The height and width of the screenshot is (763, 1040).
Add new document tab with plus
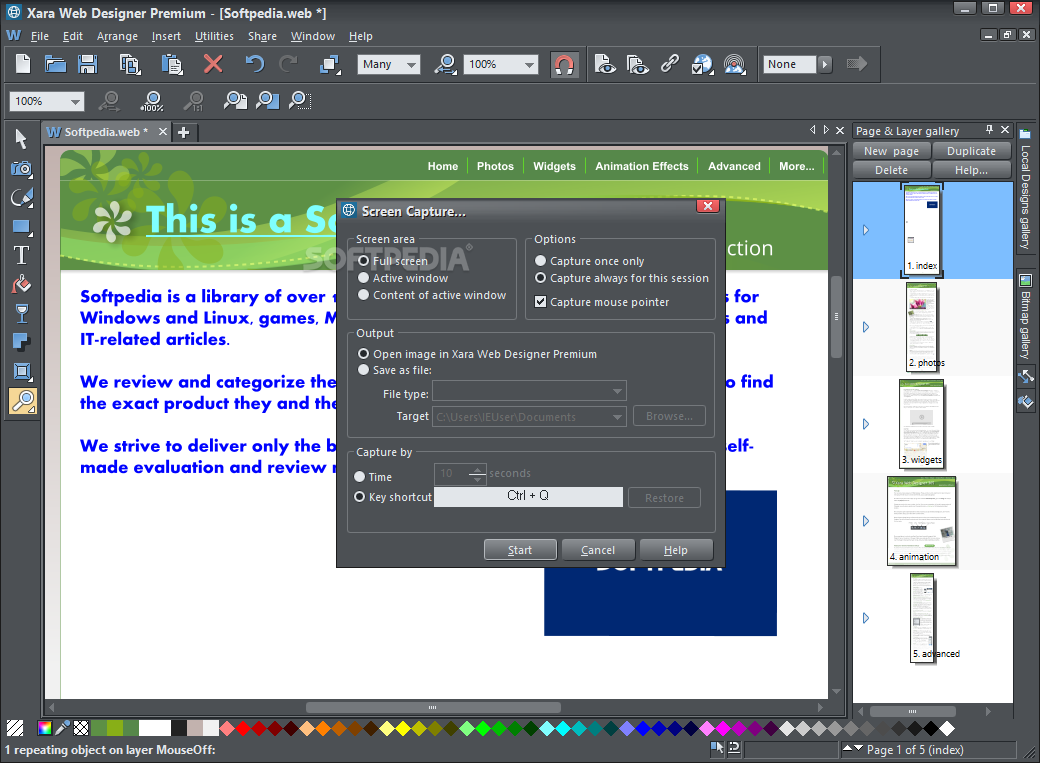click(x=184, y=132)
